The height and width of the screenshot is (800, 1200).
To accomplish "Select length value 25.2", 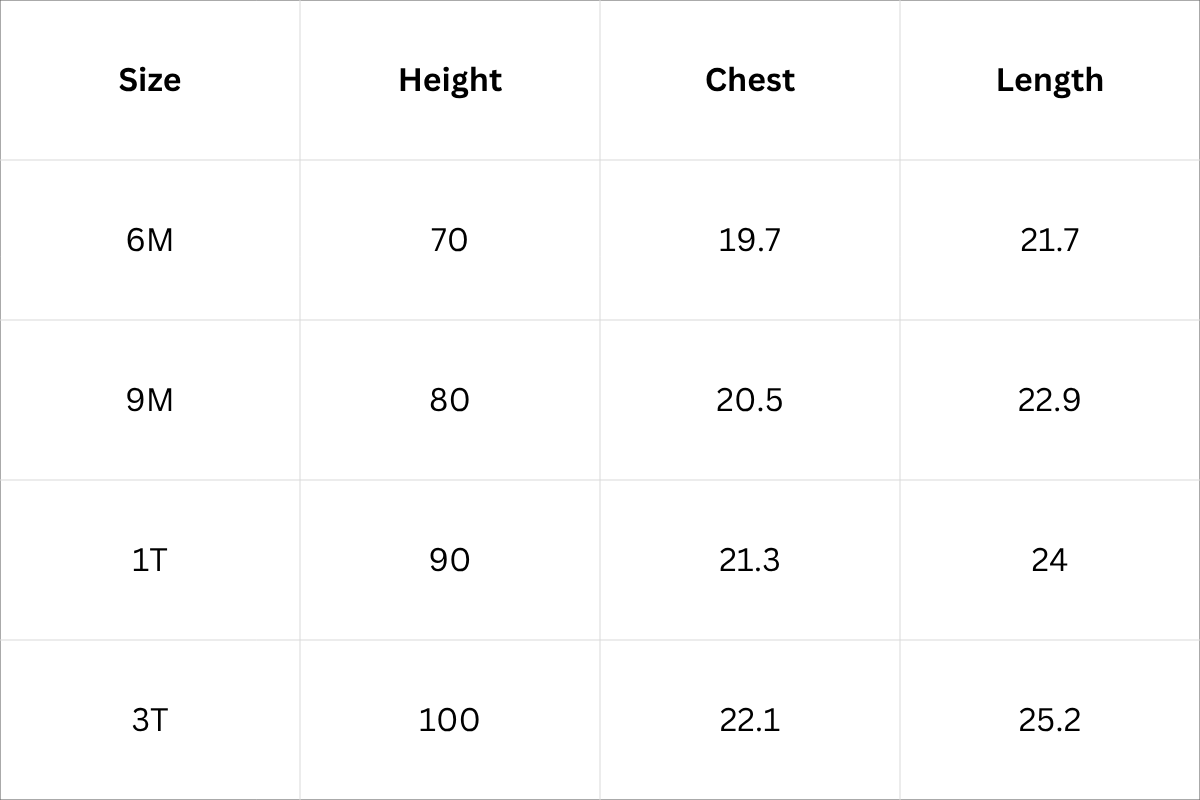I will coord(1050,720).
